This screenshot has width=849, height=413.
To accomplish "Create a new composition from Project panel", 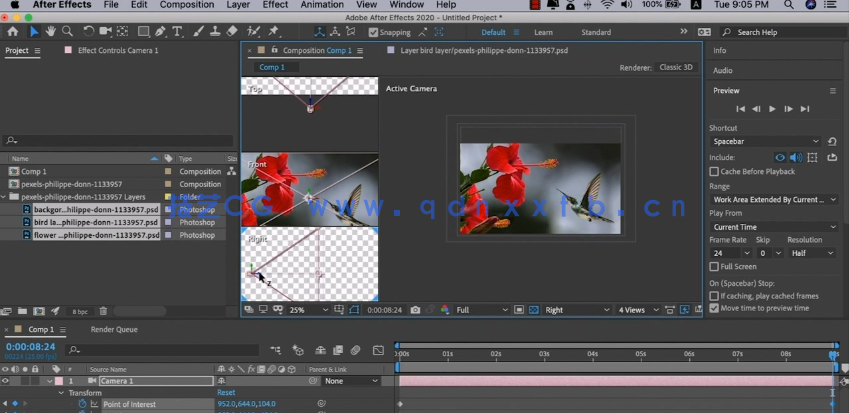I will click(x=38, y=311).
